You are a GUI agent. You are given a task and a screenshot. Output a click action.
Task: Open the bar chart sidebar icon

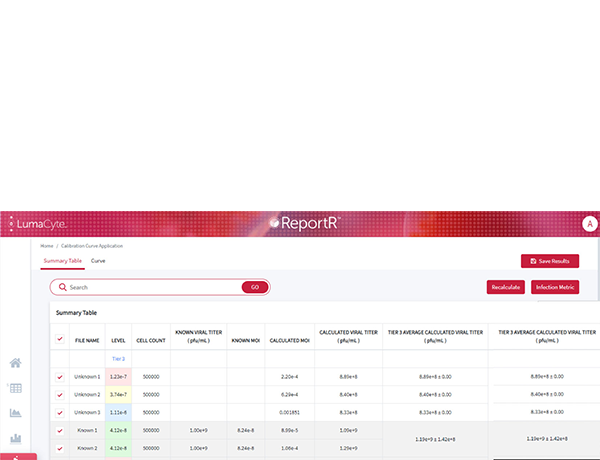click(x=15, y=437)
